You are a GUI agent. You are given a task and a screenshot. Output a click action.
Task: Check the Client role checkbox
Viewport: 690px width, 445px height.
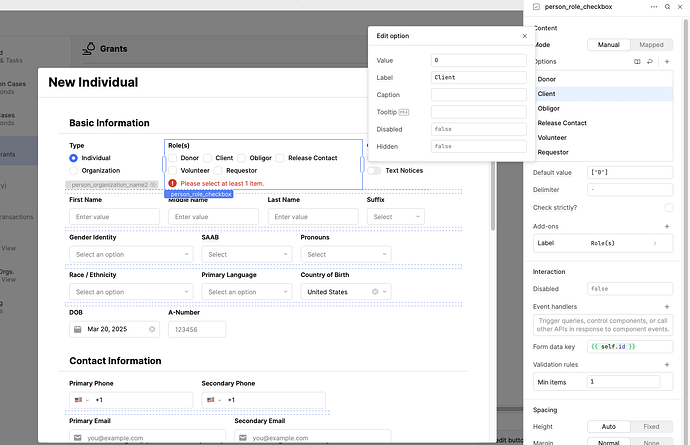tap(207, 158)
